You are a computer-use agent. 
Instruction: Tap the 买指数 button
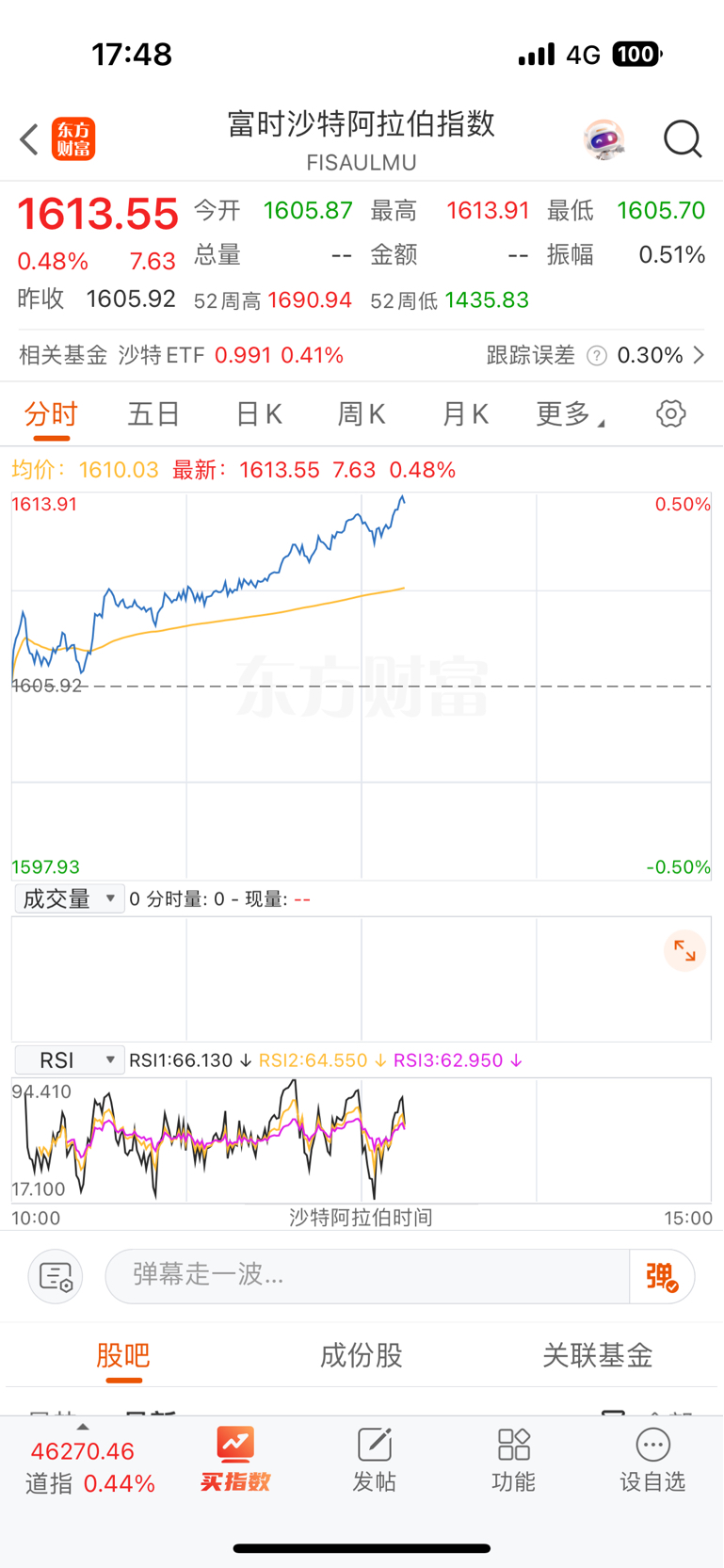pyautogui.click(x=234, y=1459)
